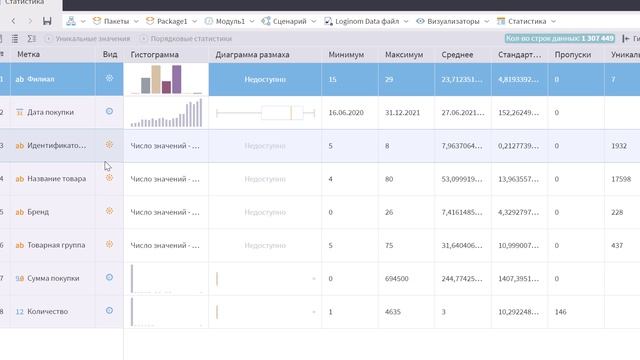Screen dimensions: 640x360
Task: Click real-number type icon beside Сумма покупки
Action: 20,278
